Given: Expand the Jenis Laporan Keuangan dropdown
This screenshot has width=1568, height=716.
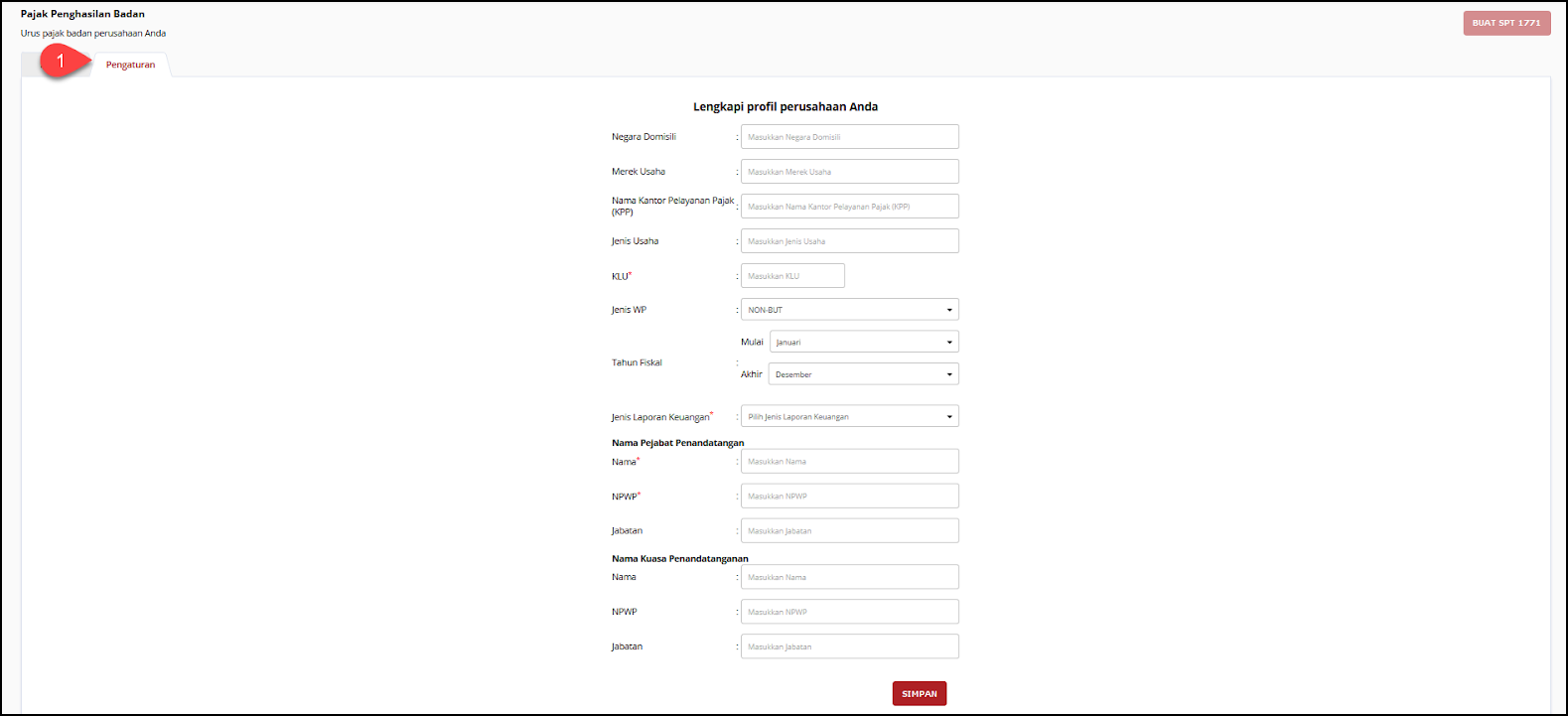Looking at the screenshot, I should pyautogui.click(x=849, y=417).
